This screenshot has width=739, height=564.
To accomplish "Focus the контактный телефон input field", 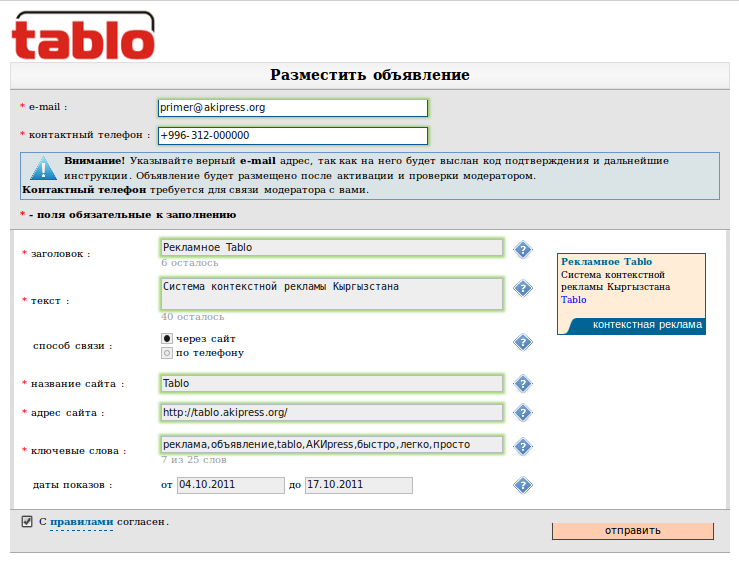I will [x=292, y=136].
